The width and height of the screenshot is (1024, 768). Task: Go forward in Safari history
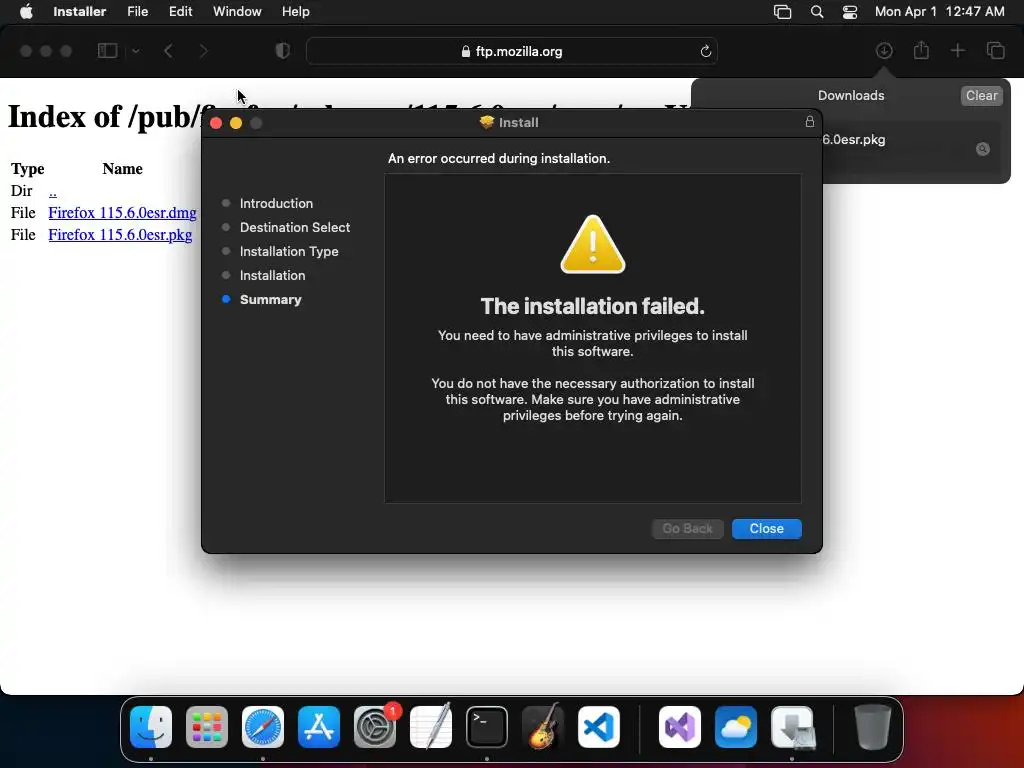click(x=203, y=51)
